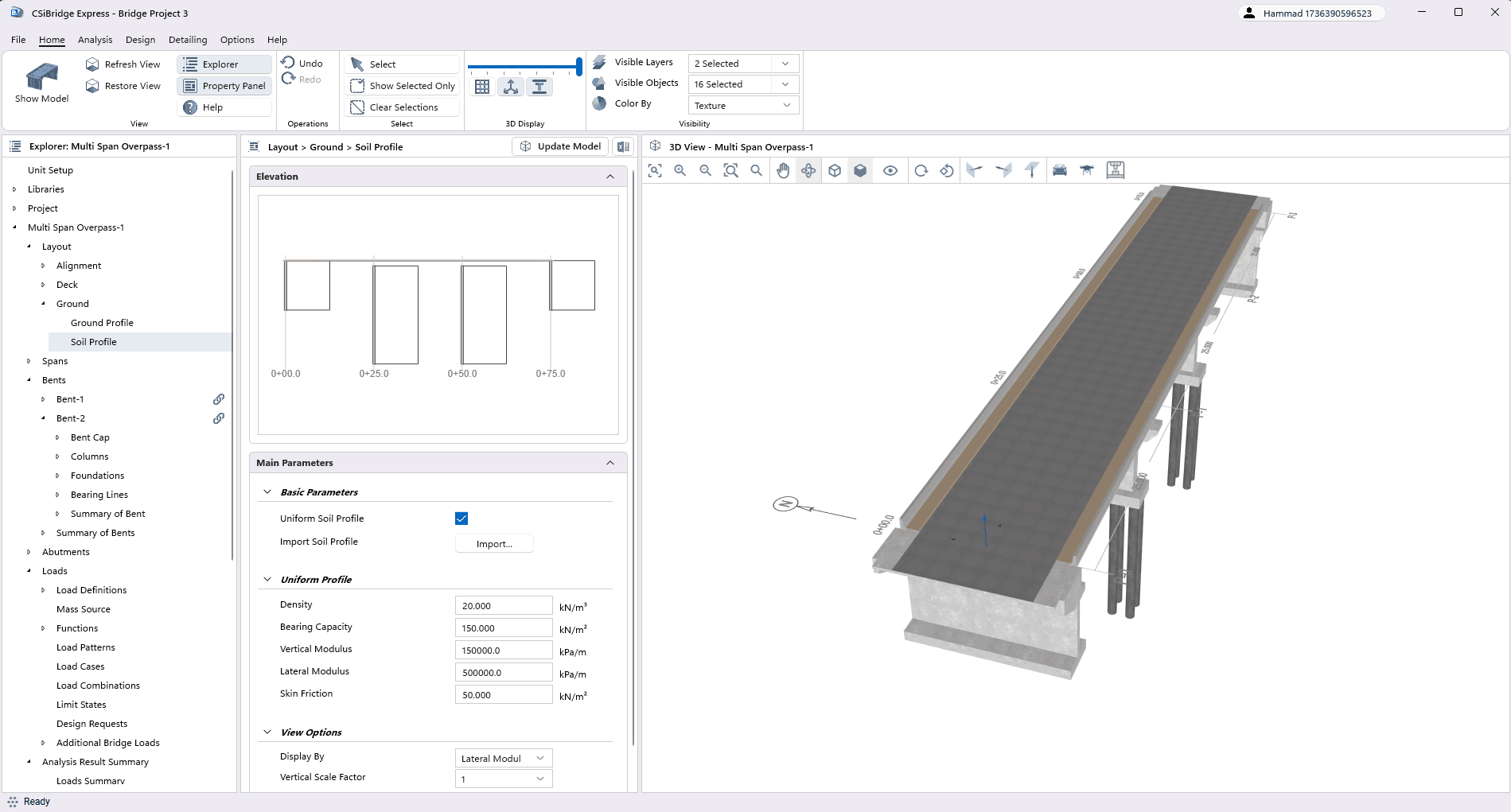Click the Show Model bridge icon
The width and height of the screenshot is (1511, 812).
[42, 77]
